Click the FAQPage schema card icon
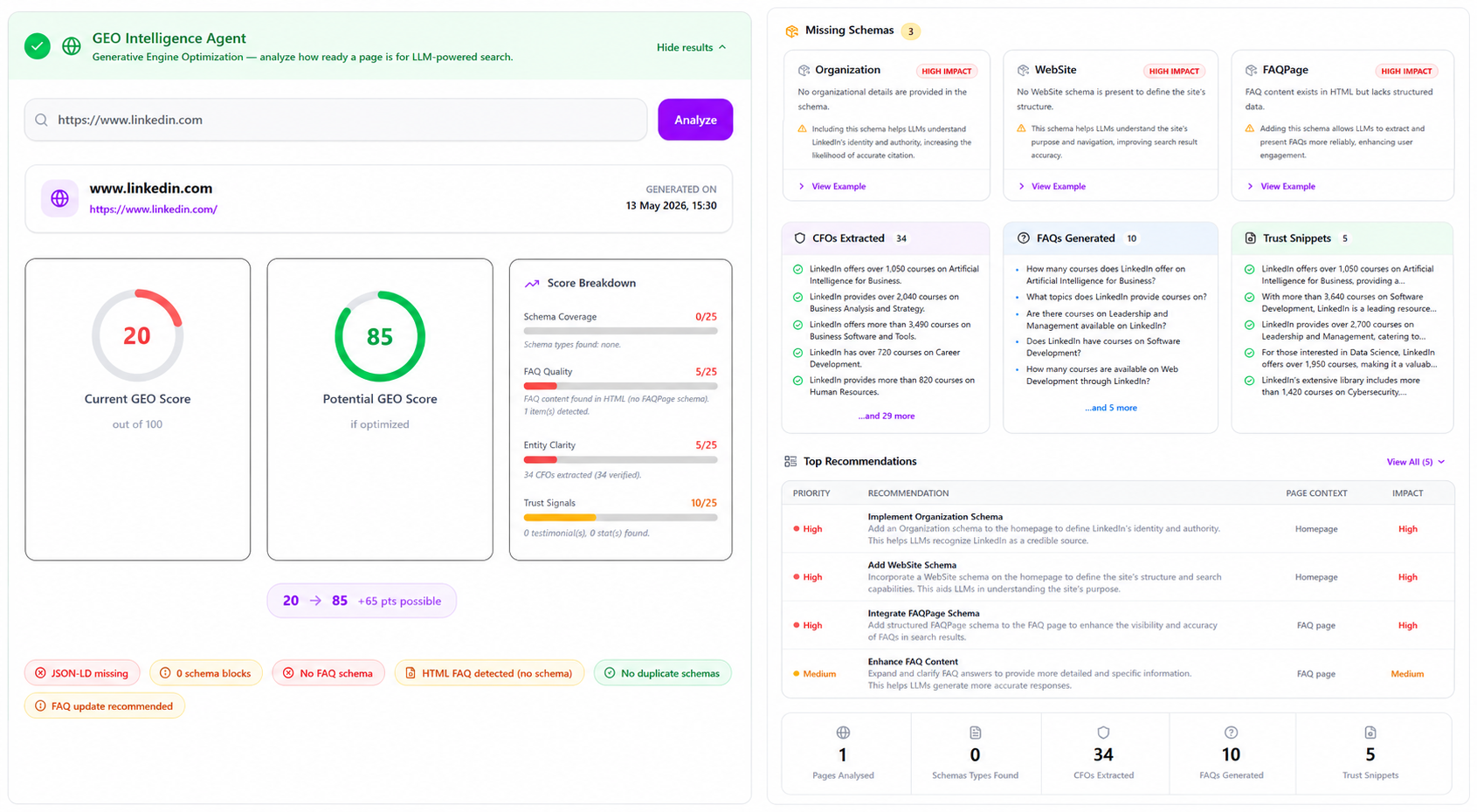This screenshot has height=812, width=1477. pos(1251,70)
